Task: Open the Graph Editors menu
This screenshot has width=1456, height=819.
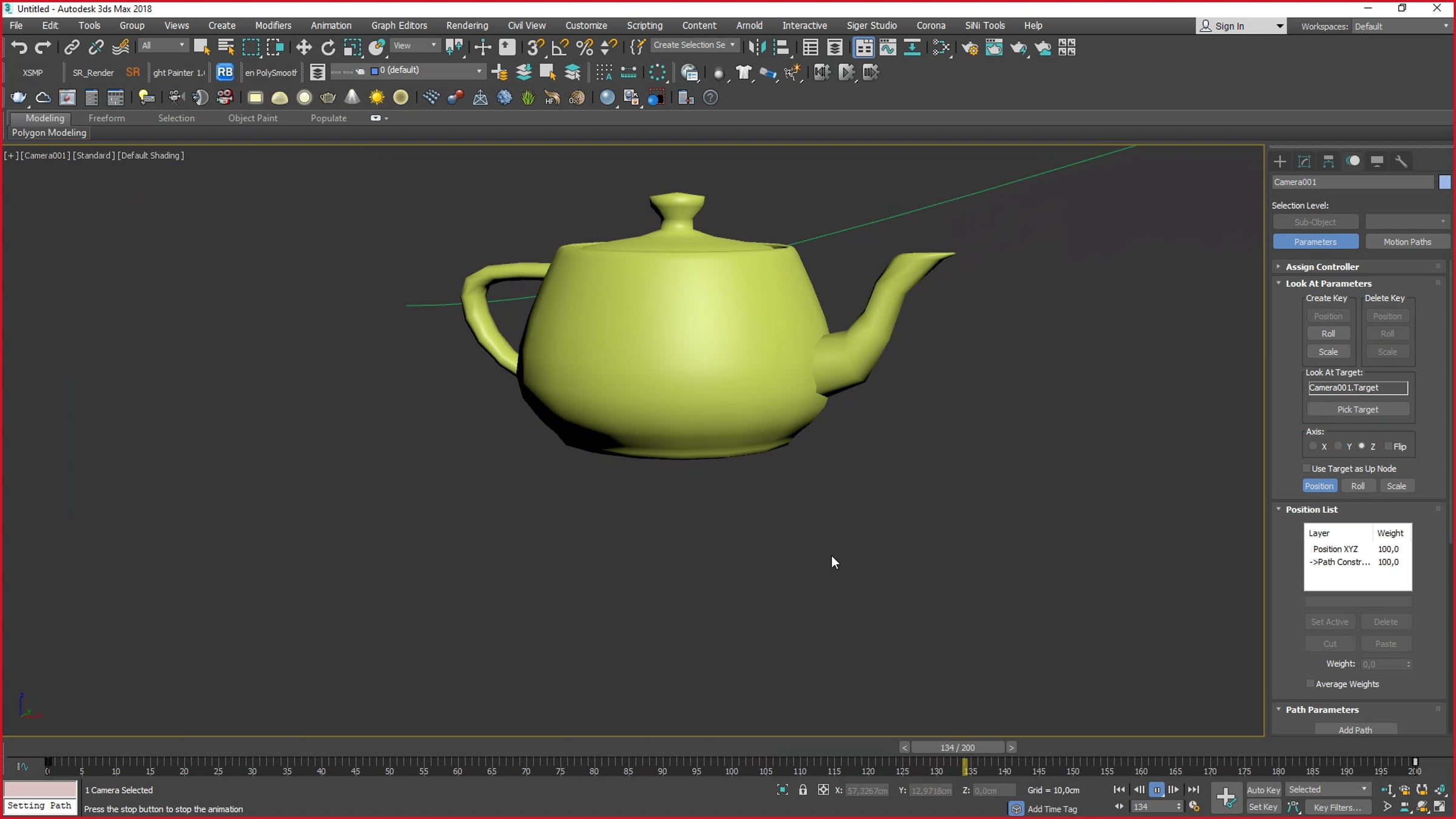Action: click(399, 25)
